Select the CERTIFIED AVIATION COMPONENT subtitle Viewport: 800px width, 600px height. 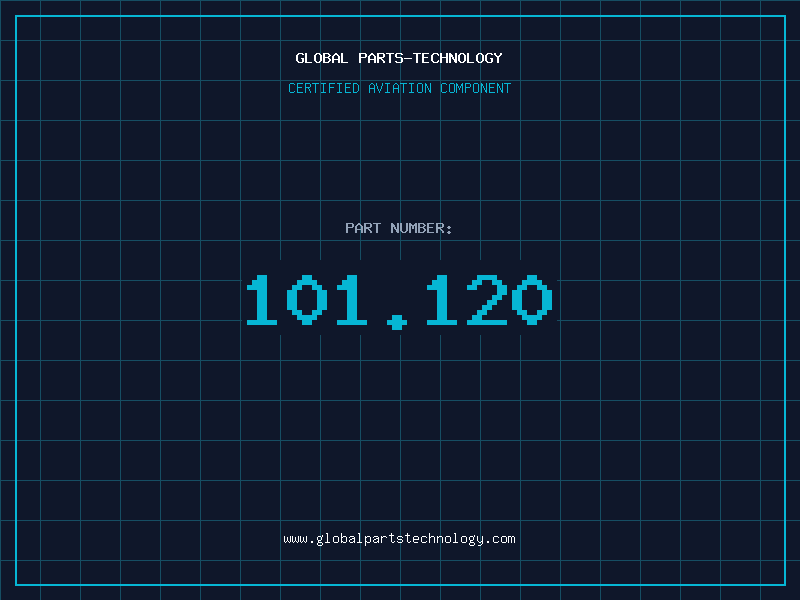(x=399, y=88)
